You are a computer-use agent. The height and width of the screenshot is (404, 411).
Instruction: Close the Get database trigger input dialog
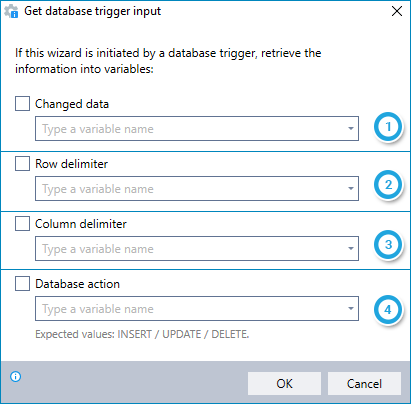click(397, 11)
